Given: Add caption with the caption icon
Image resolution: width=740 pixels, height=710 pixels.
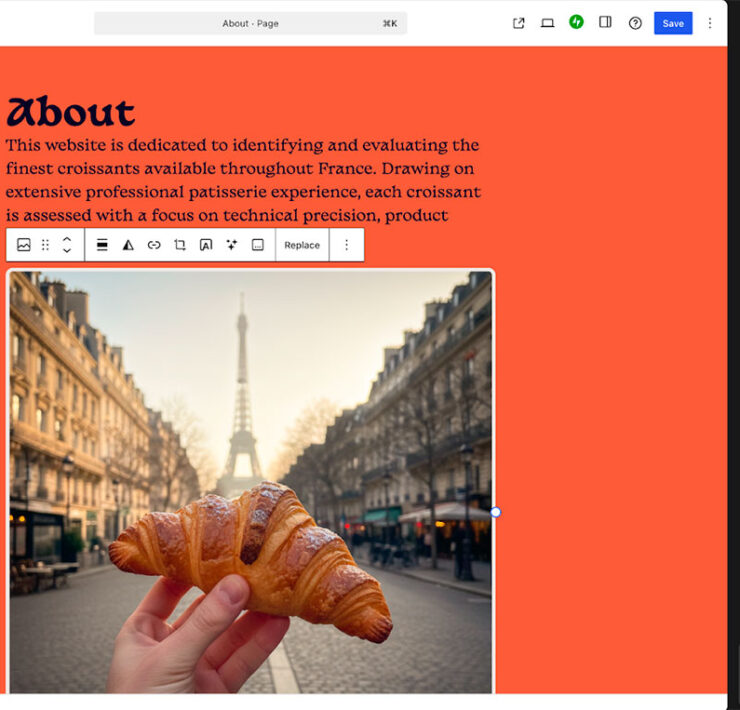Looking at the screenshot, I should tap(258, 245).
